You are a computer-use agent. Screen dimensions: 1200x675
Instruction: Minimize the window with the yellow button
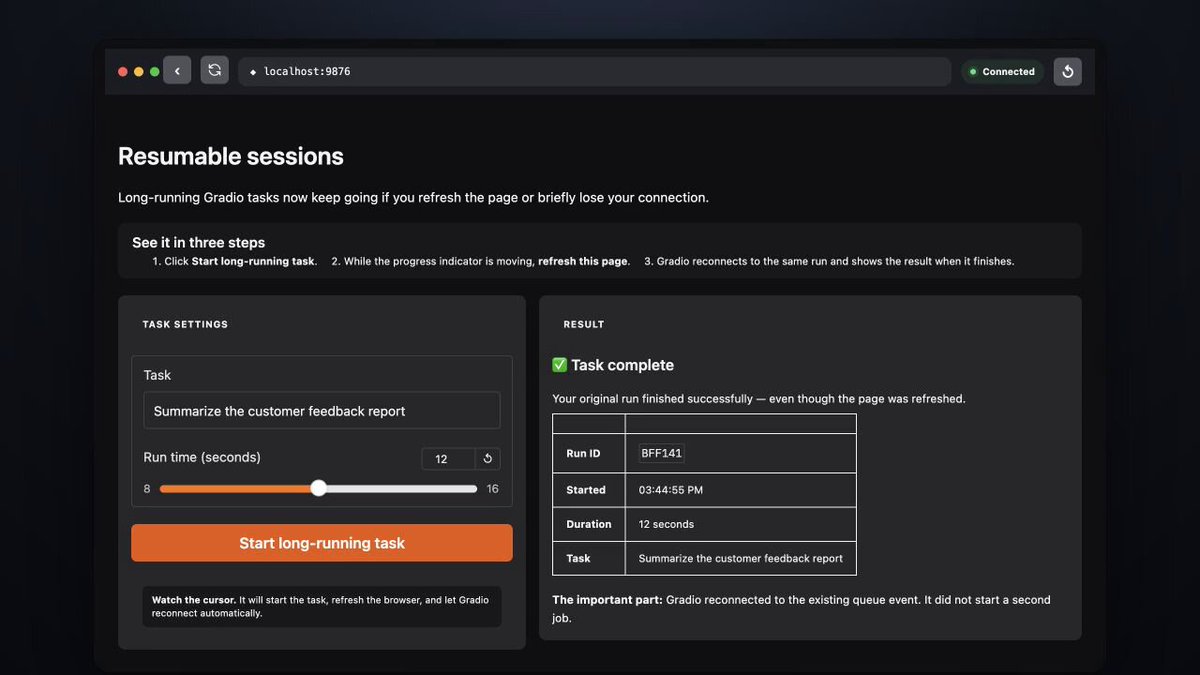139,72
